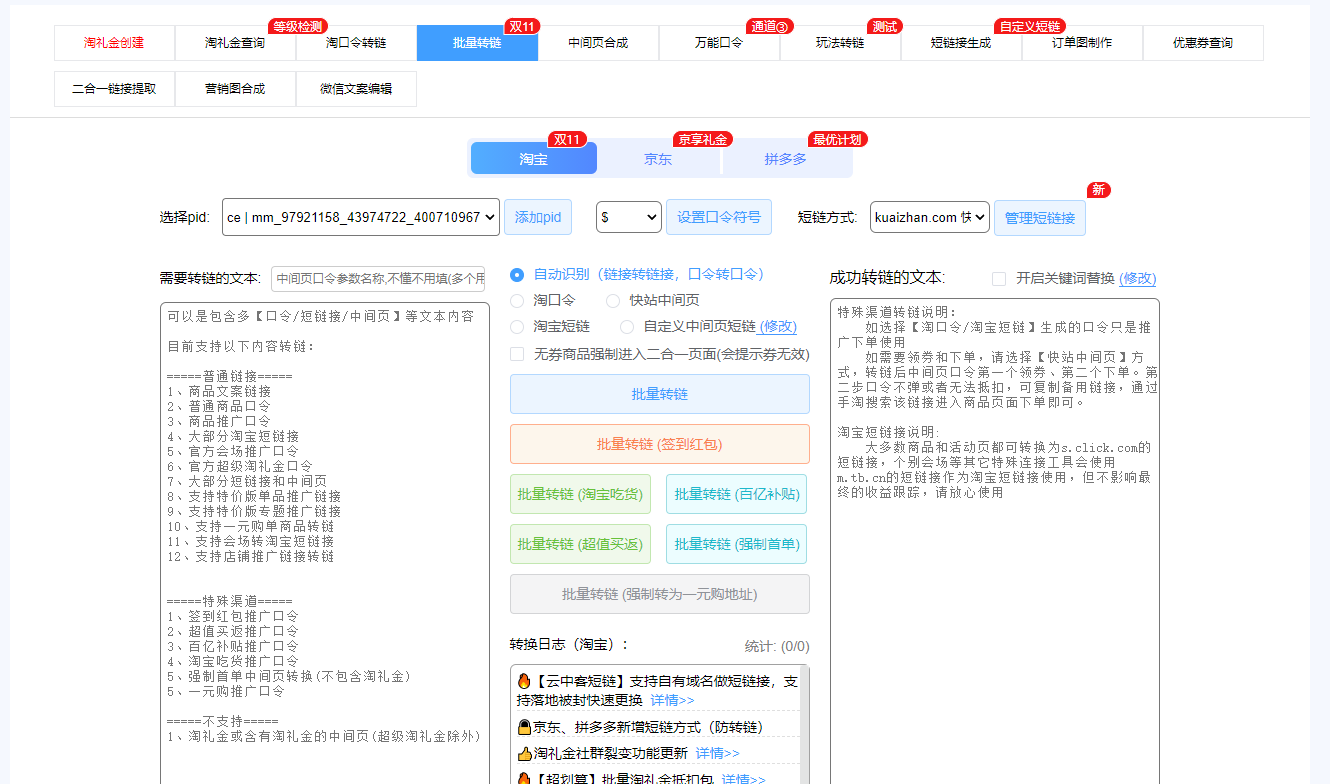This screenshot has width=1330, height=784.
Task: Click 修改 link next to 自定义中间页短链
Action: click(778, 326)
